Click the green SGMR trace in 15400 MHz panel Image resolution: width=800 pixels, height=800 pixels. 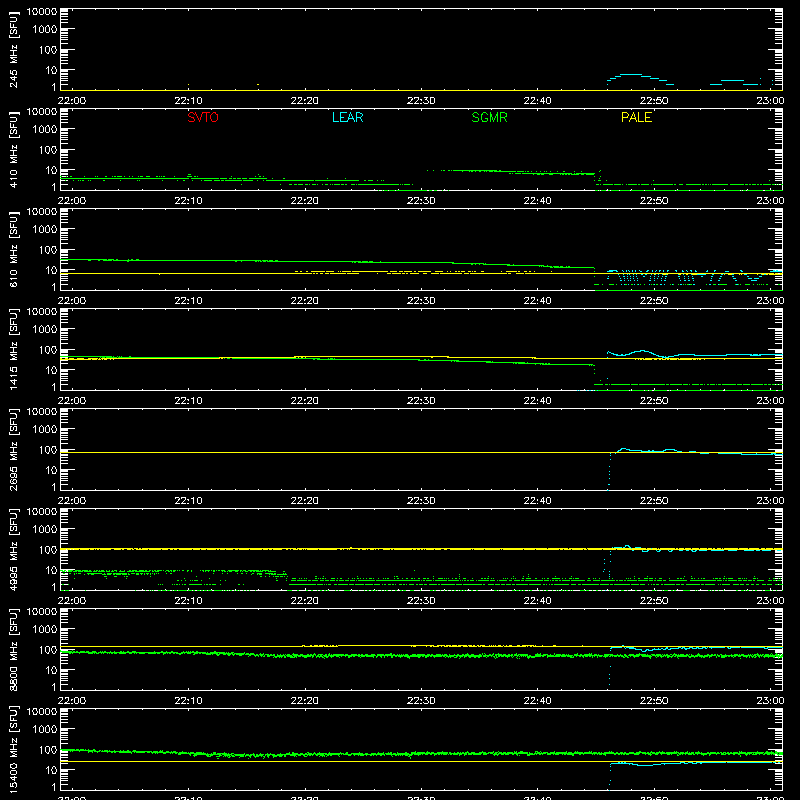[421, 753]
